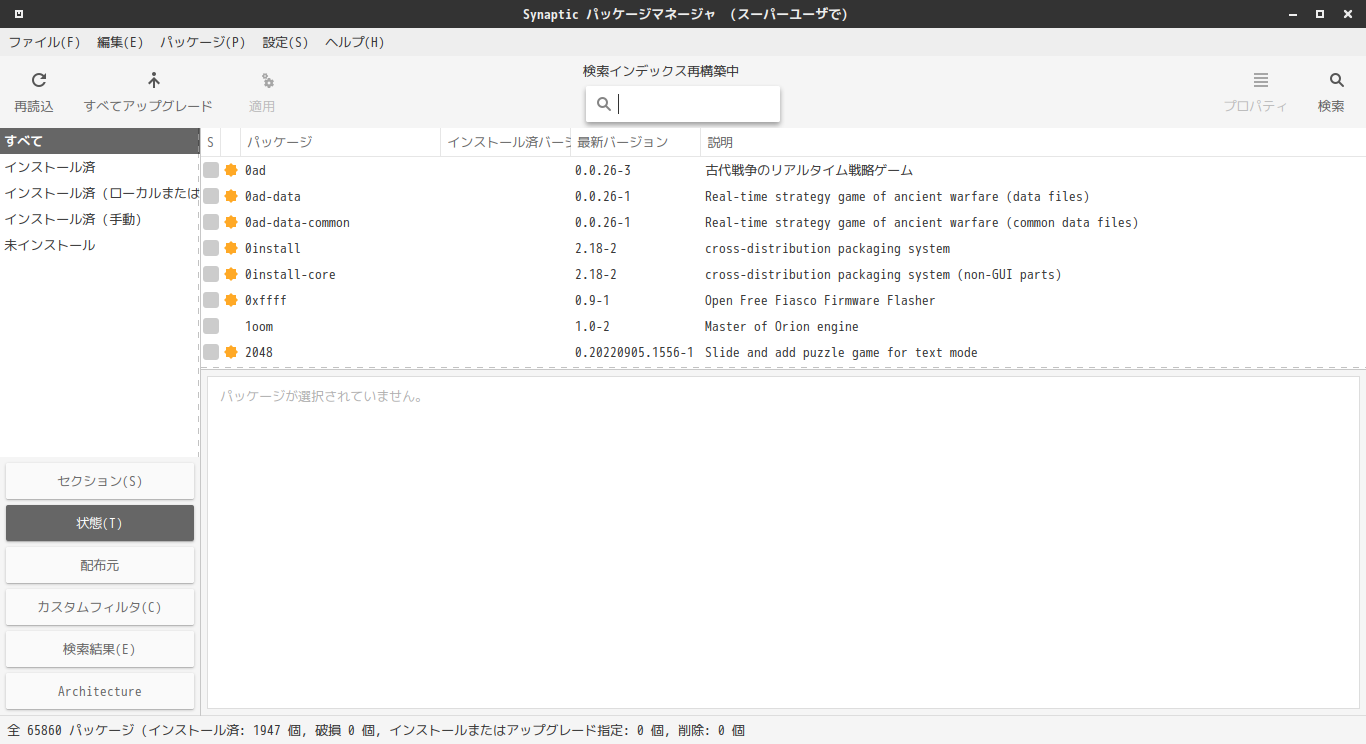
Task: Mark the status box for 0install-core
Action: click(211, 274)
